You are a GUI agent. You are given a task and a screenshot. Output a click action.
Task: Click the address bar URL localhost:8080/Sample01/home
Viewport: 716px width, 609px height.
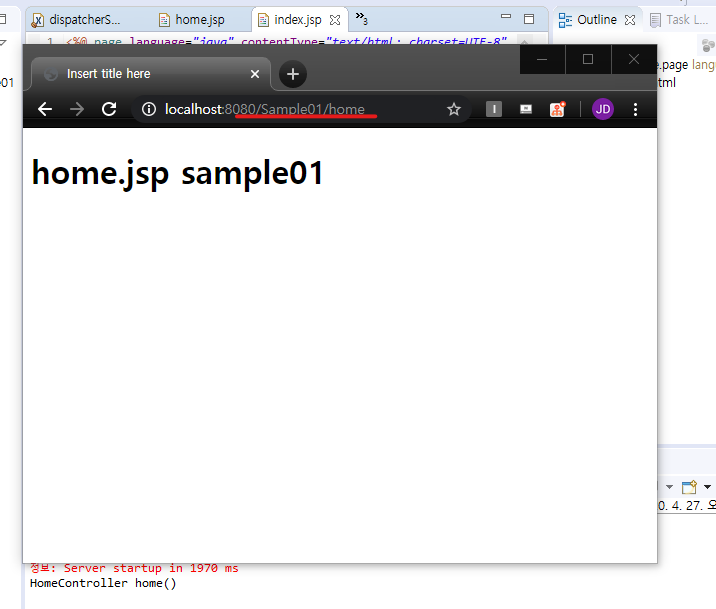[x=264, y=109]
